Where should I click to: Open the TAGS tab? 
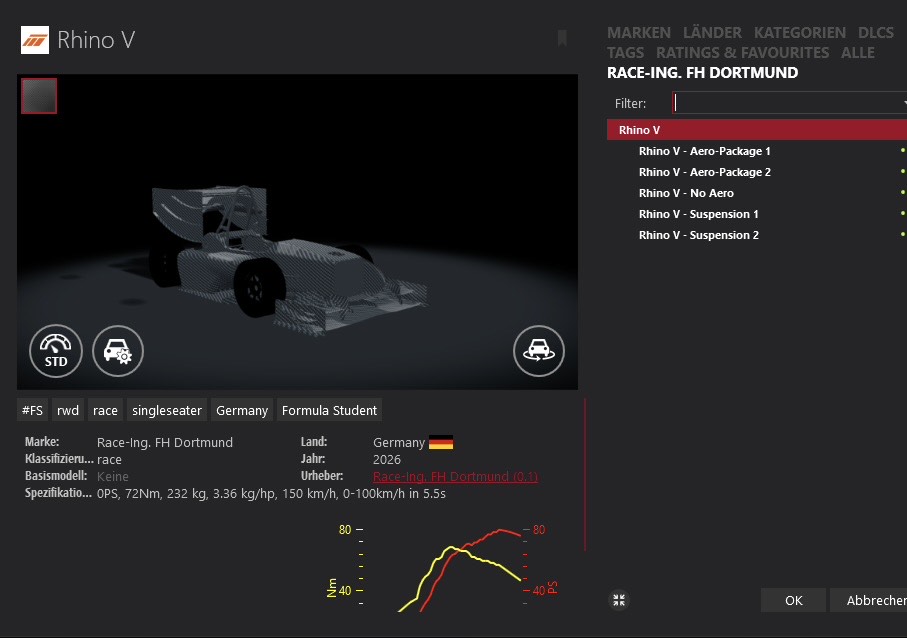click(625, 53)
